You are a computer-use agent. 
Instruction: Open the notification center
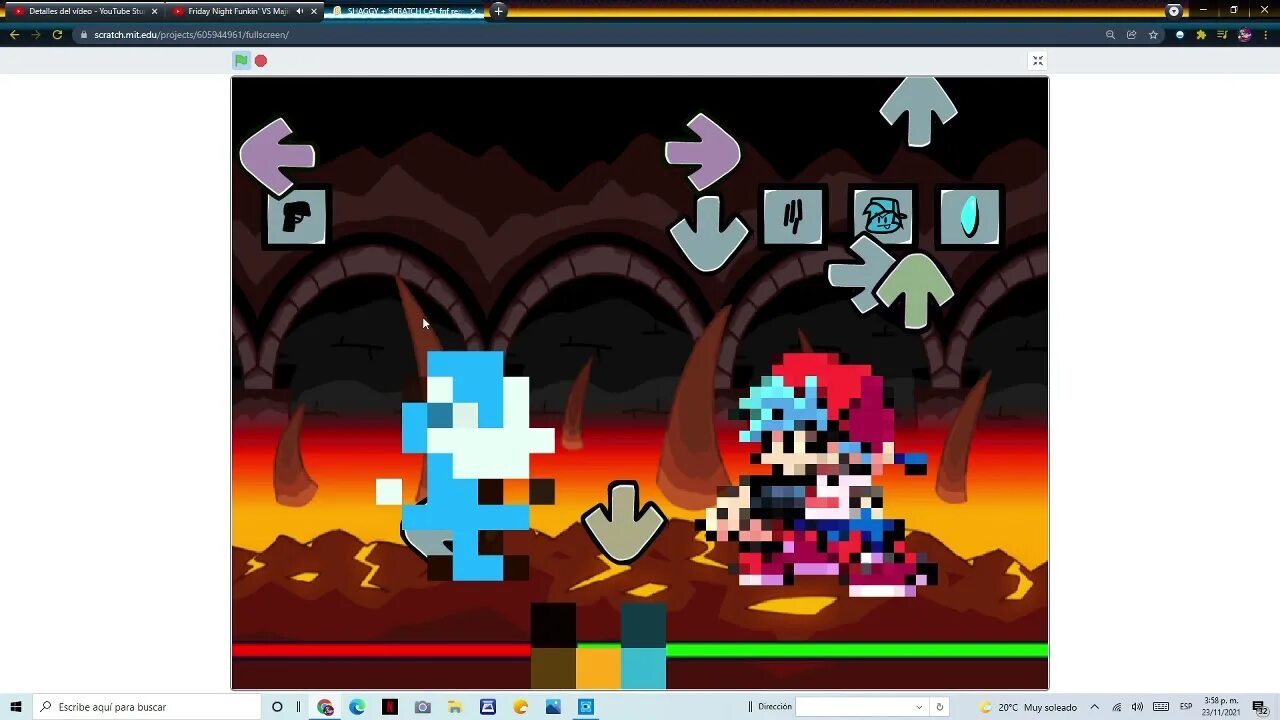point(1259,707)
